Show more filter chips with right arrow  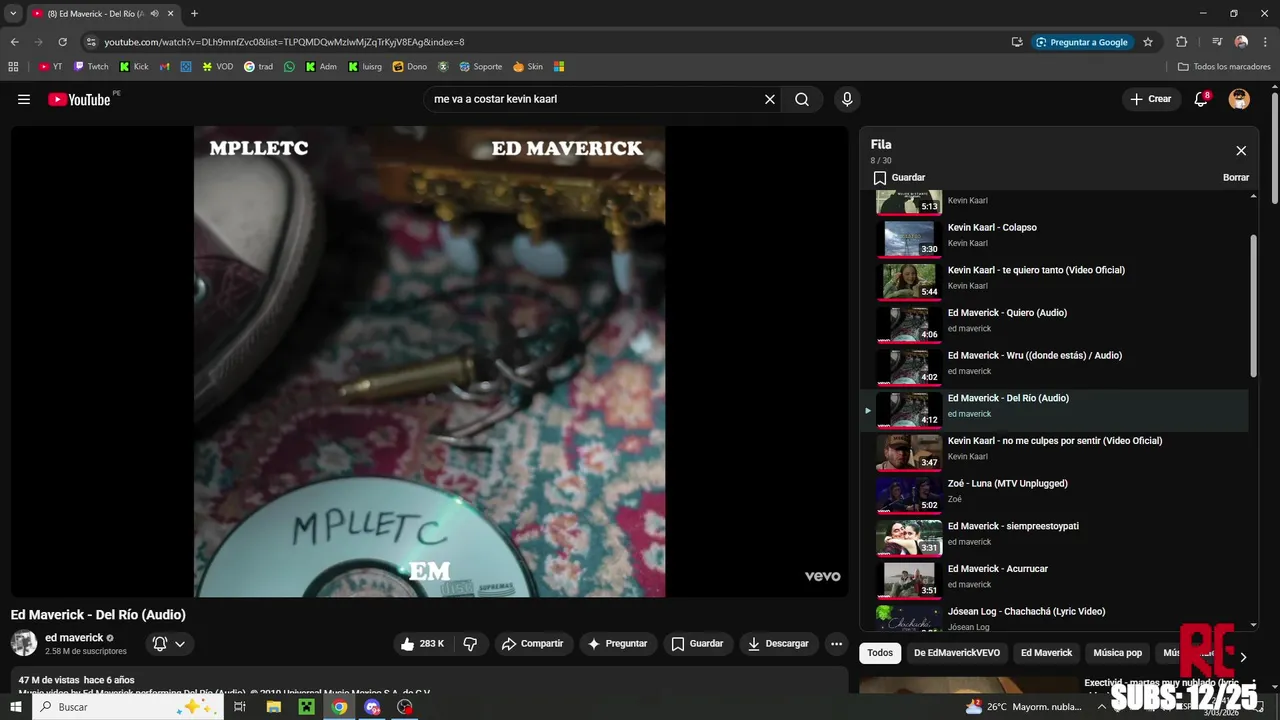pos(1243,657)
